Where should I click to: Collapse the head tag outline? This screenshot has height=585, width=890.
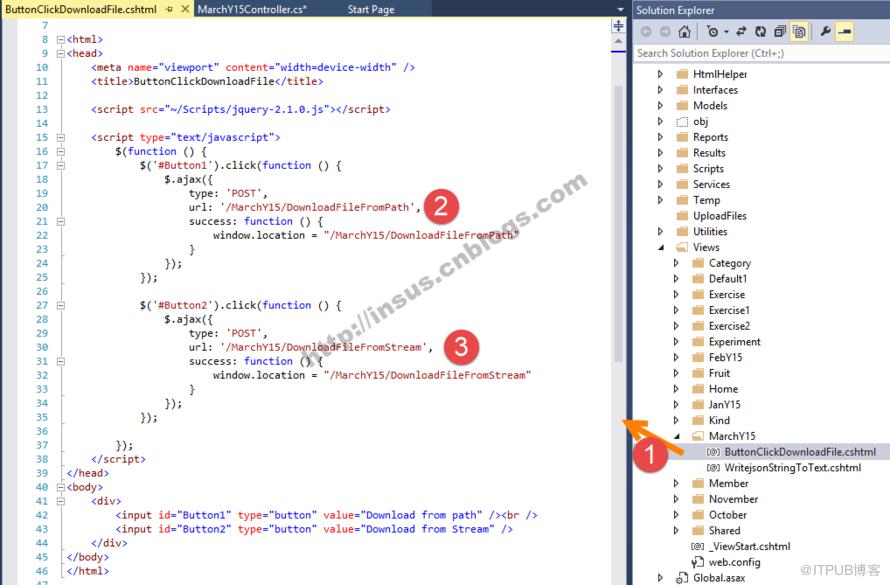point(60,53)
